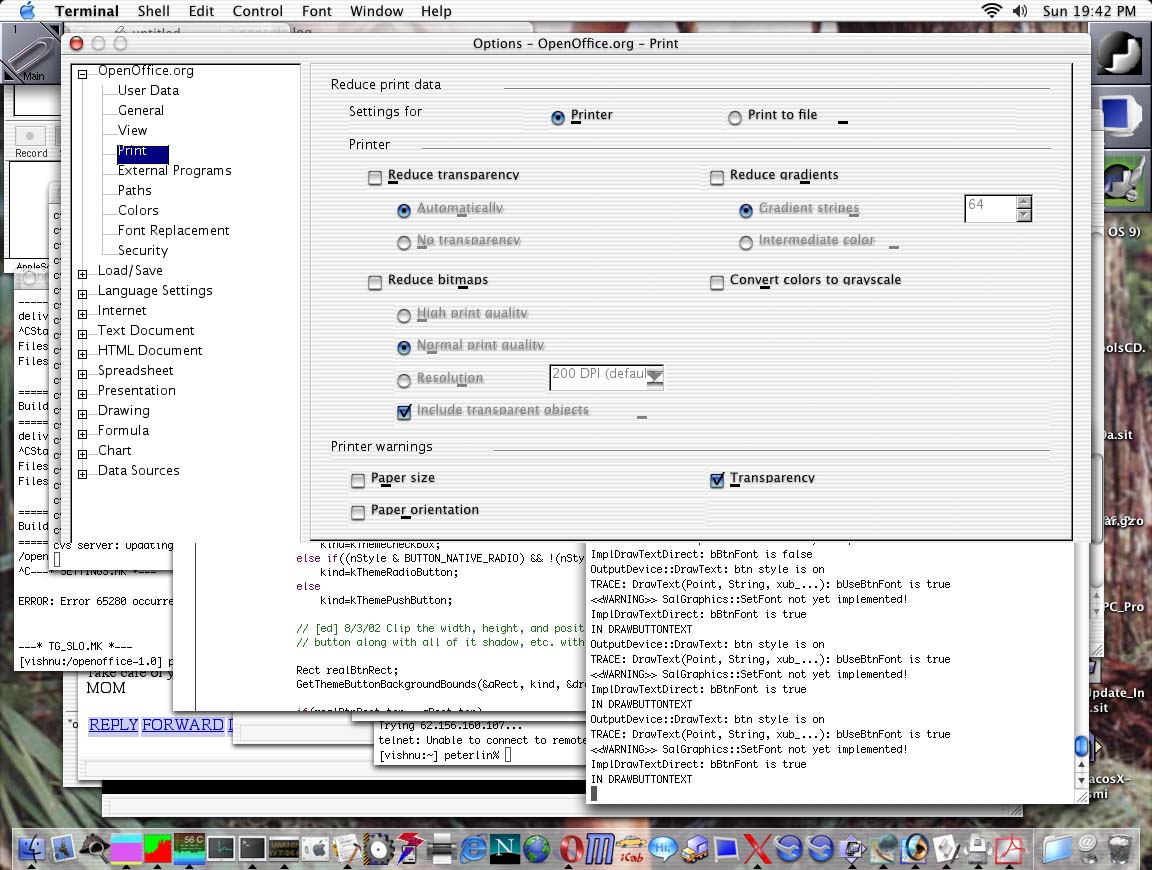The width and height of the screenshot is (1152, 870).
Task: Select the Print to file radio button
Action: point(735,118)
